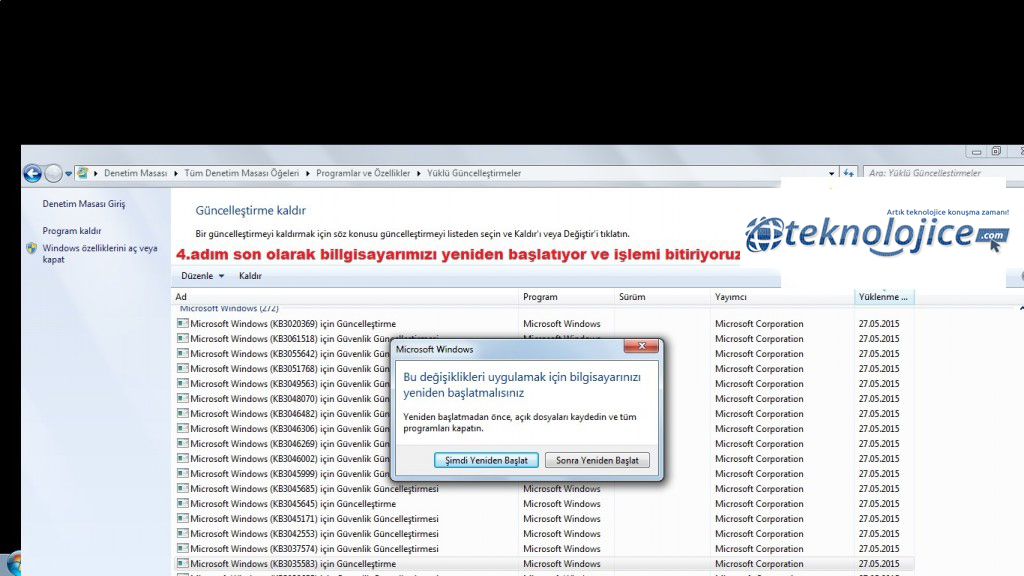Click the update icon beside KB3055642
This screenshot has width=1024, height=576.
coord(183,353)
